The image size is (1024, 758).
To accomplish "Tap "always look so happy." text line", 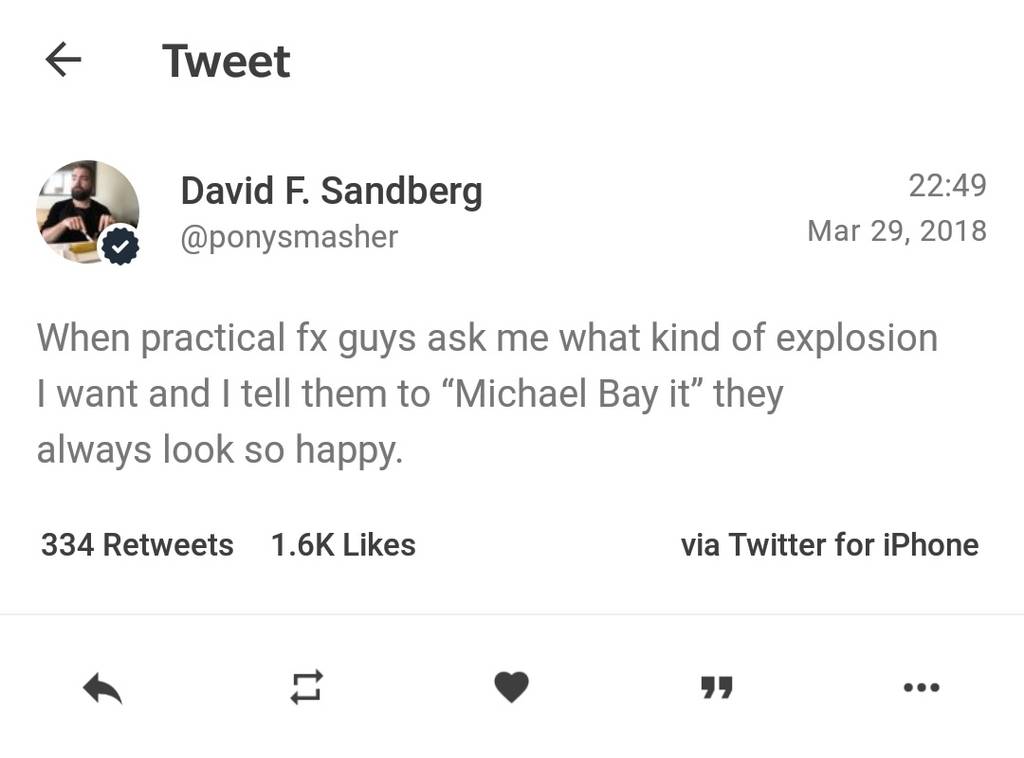I will tap(220, 450).
